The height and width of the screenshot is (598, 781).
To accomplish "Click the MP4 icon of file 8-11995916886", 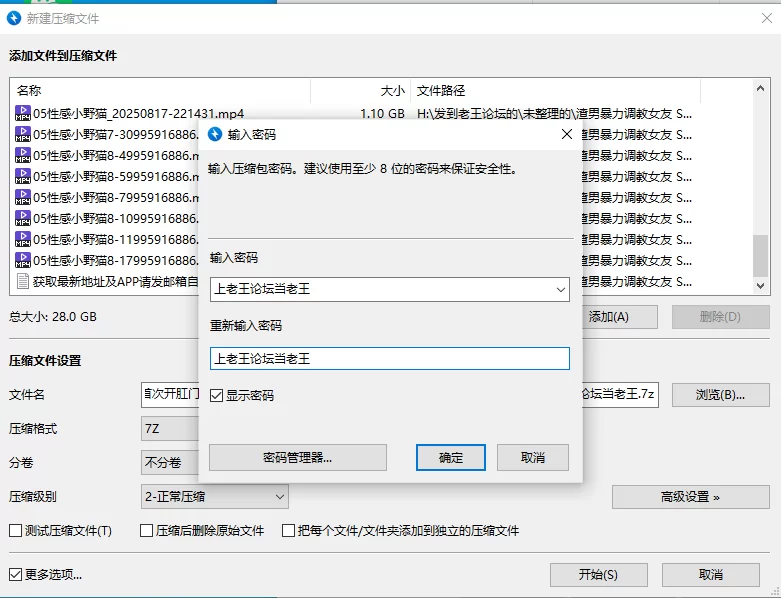I will point(22,239).
